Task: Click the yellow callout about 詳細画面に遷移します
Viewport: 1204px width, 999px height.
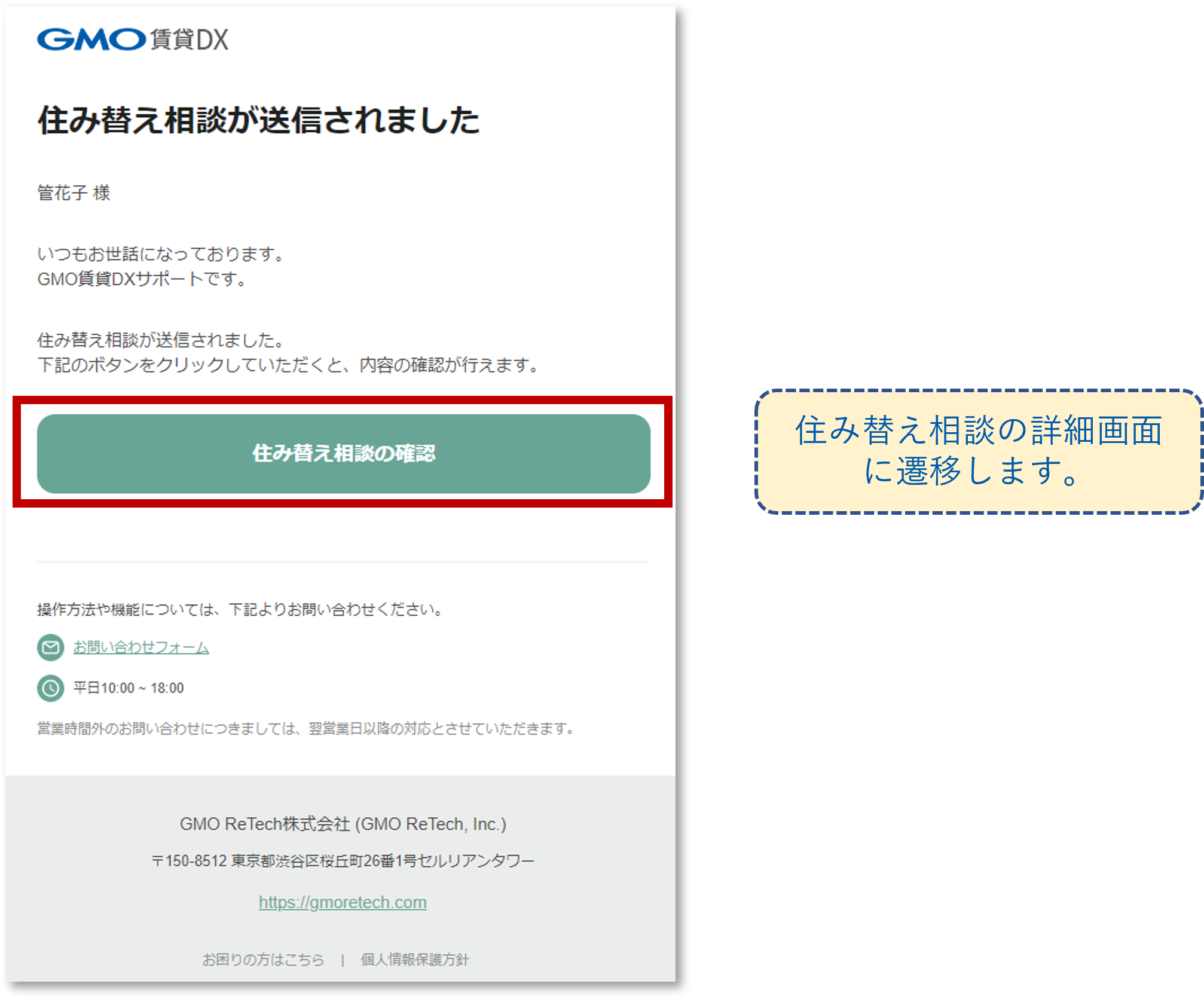Action: (x=979, y=451)
